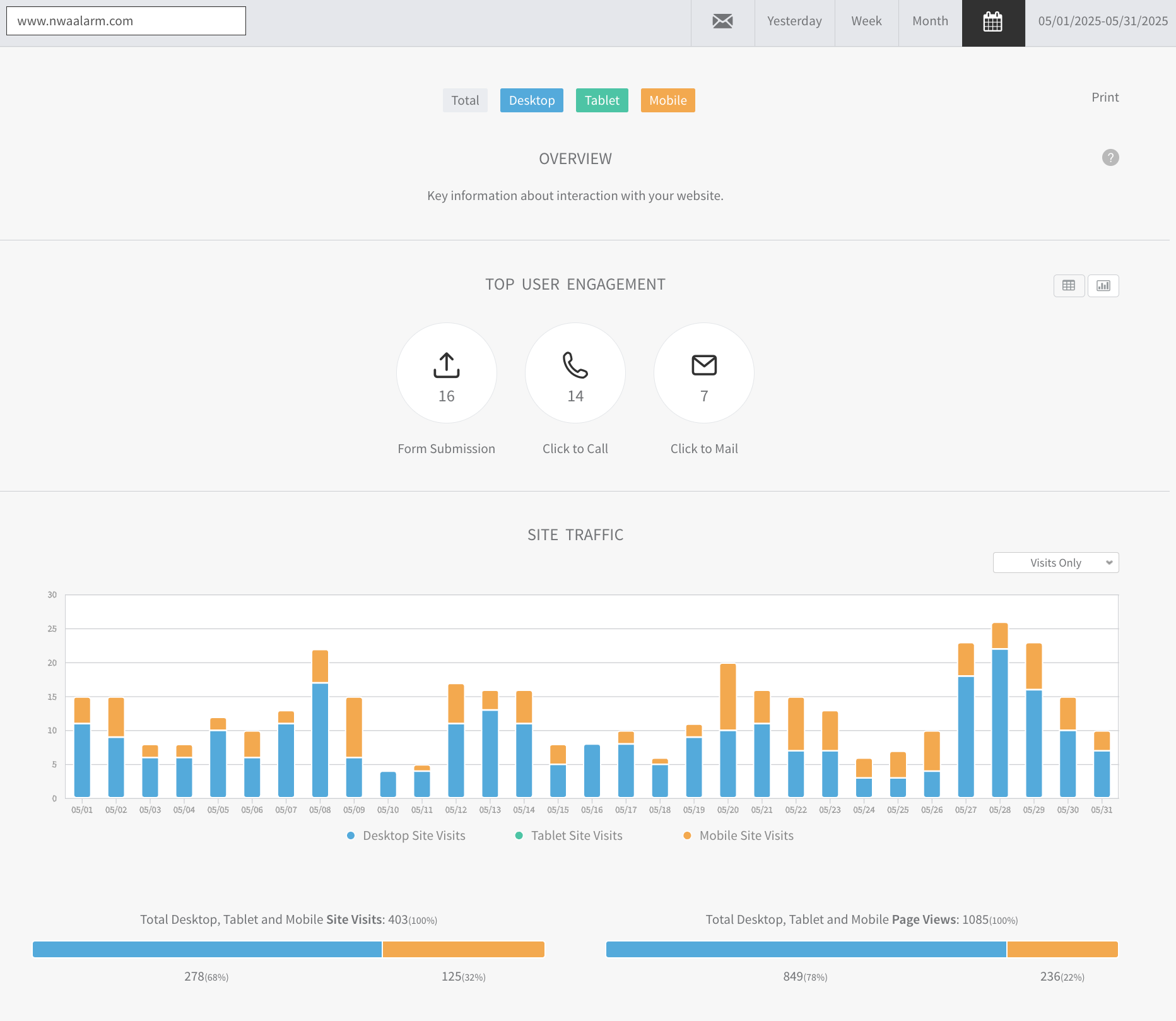The image size is (1176, 1021).
Task: Select the Total device filter
Action: tap(465, 100)
